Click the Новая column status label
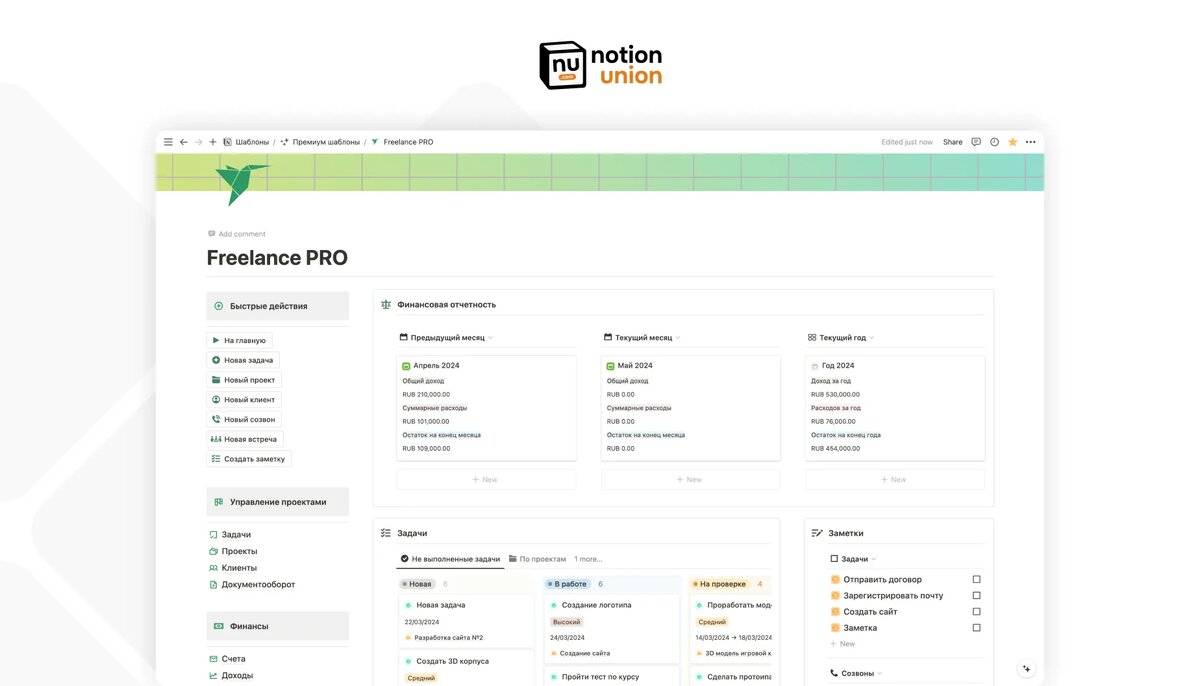Viewport: 1200px width, 686px height. pos(418,584)
